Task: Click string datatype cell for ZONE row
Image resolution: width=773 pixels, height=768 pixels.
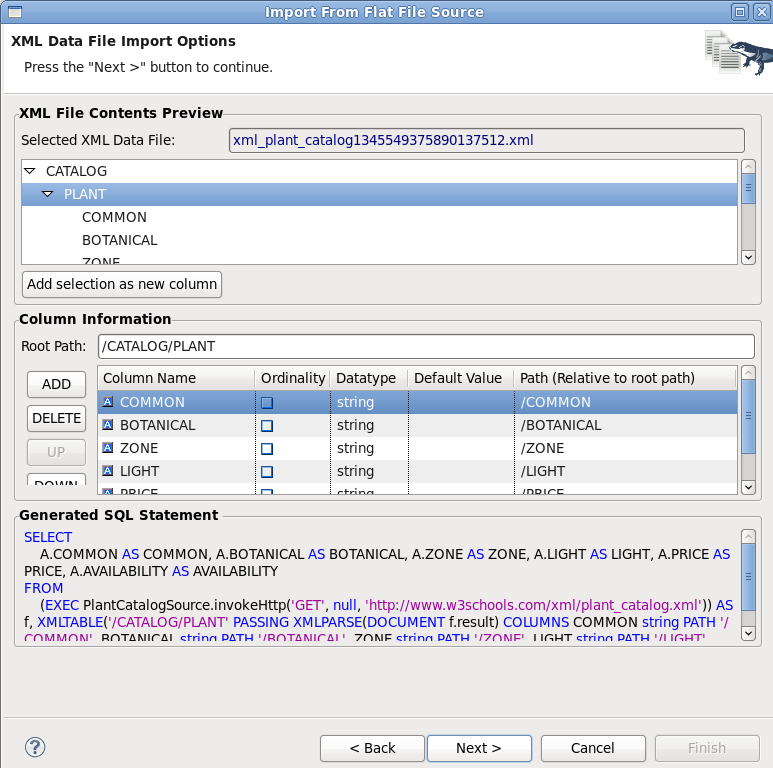Action: click(x=369, y=448)
